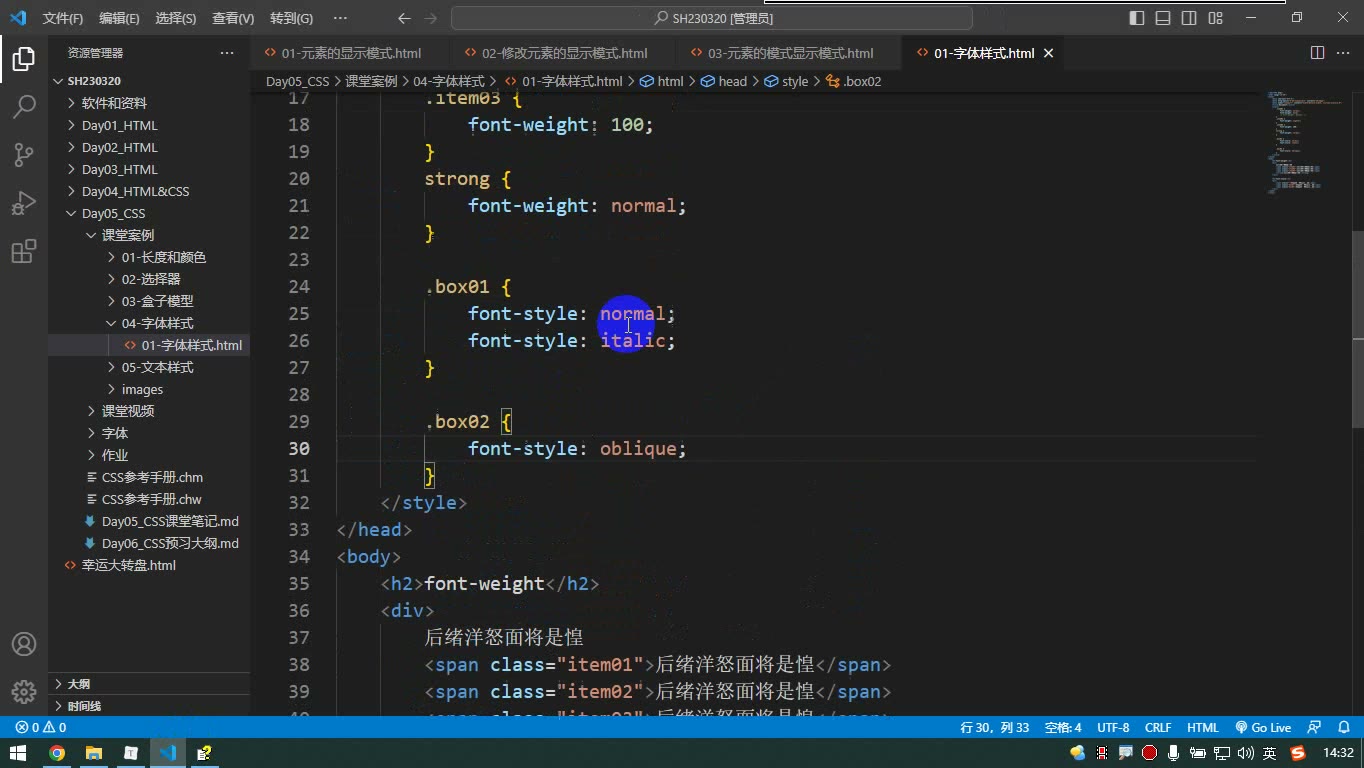Viewport: 1364px width, 768px height.
Task: Open Chrome from the taskbar
Action: [x=57, y=753]
